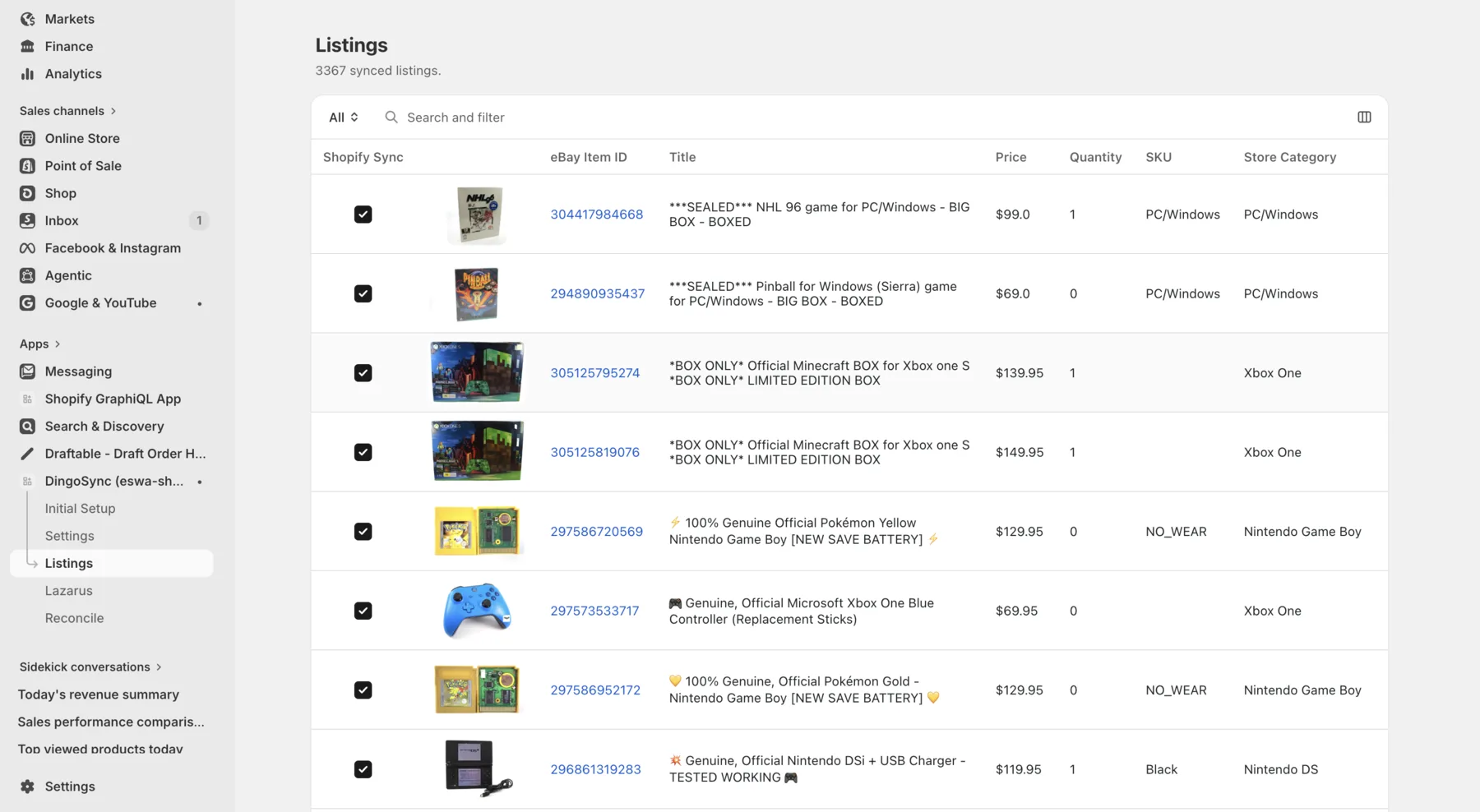
Task: Click the Agentic channel icon
Action: (x=27, y=275)
